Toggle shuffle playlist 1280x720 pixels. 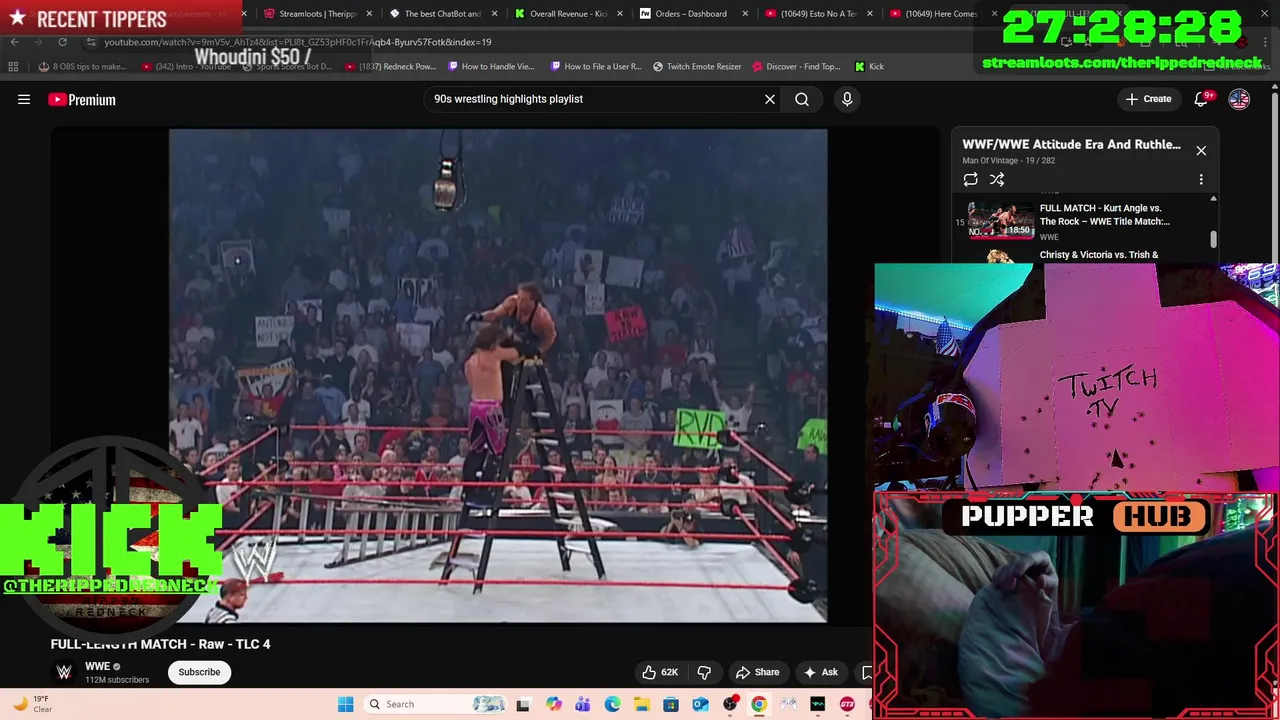point(997,179)
